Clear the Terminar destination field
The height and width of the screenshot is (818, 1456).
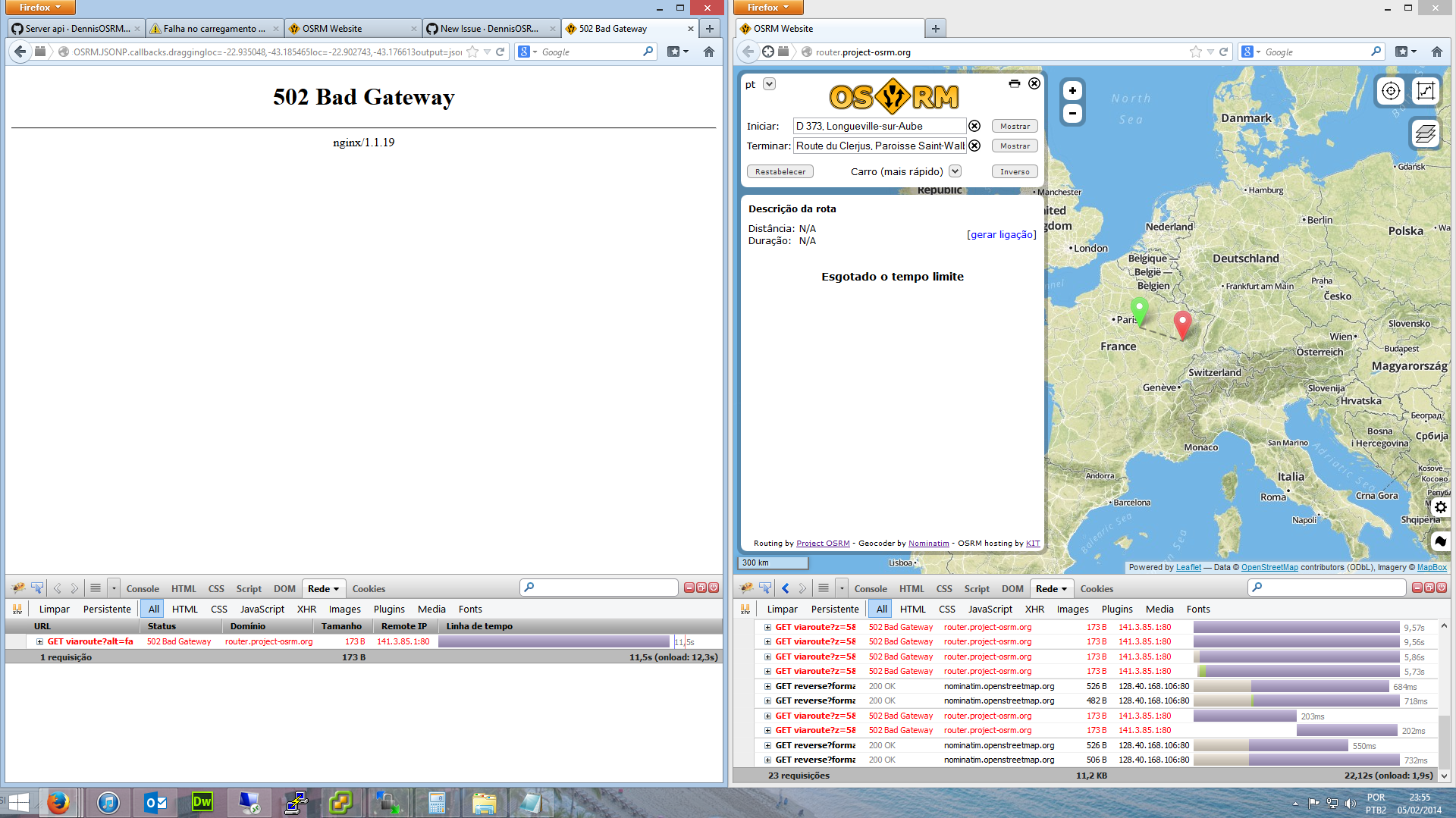[x=975, y=146]
